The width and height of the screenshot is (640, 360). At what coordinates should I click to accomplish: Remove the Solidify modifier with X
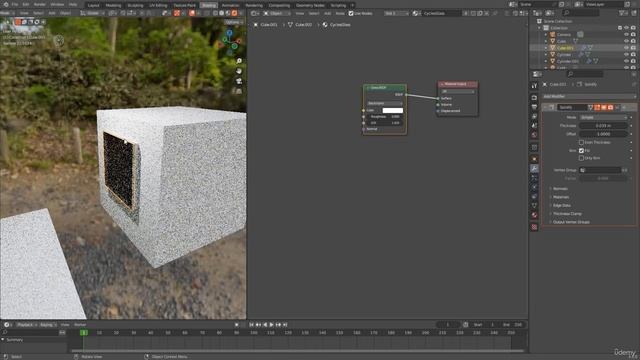tap(624, 107)
